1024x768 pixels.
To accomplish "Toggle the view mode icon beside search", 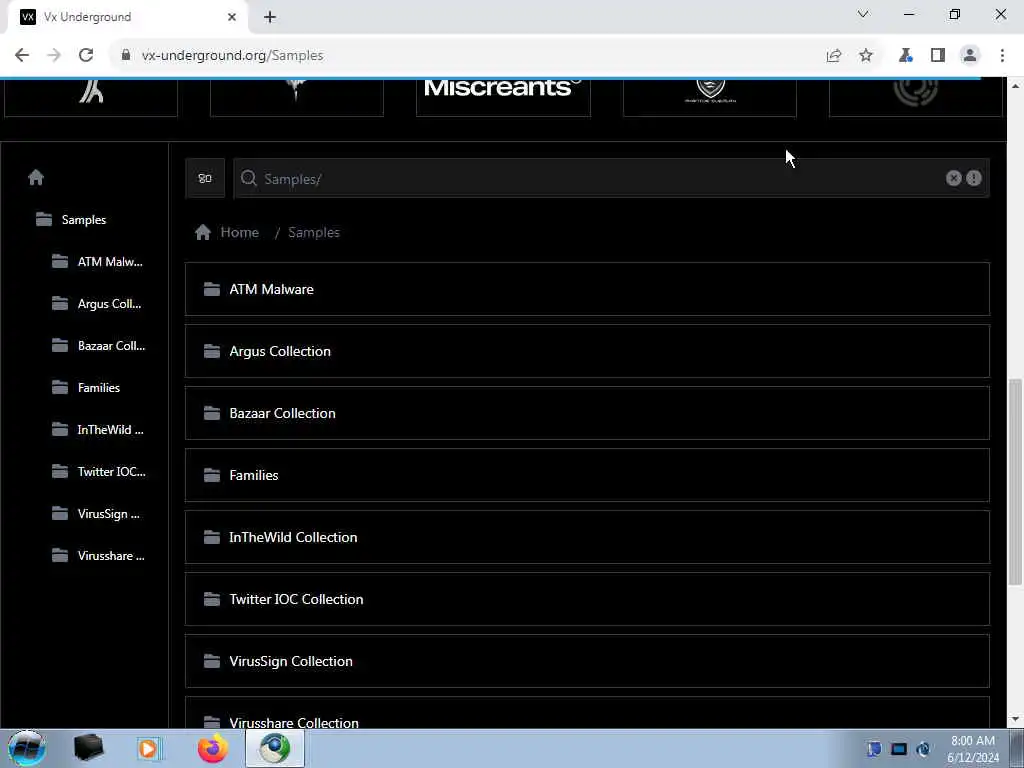I will pyautogui.click(x=205, y=178).
